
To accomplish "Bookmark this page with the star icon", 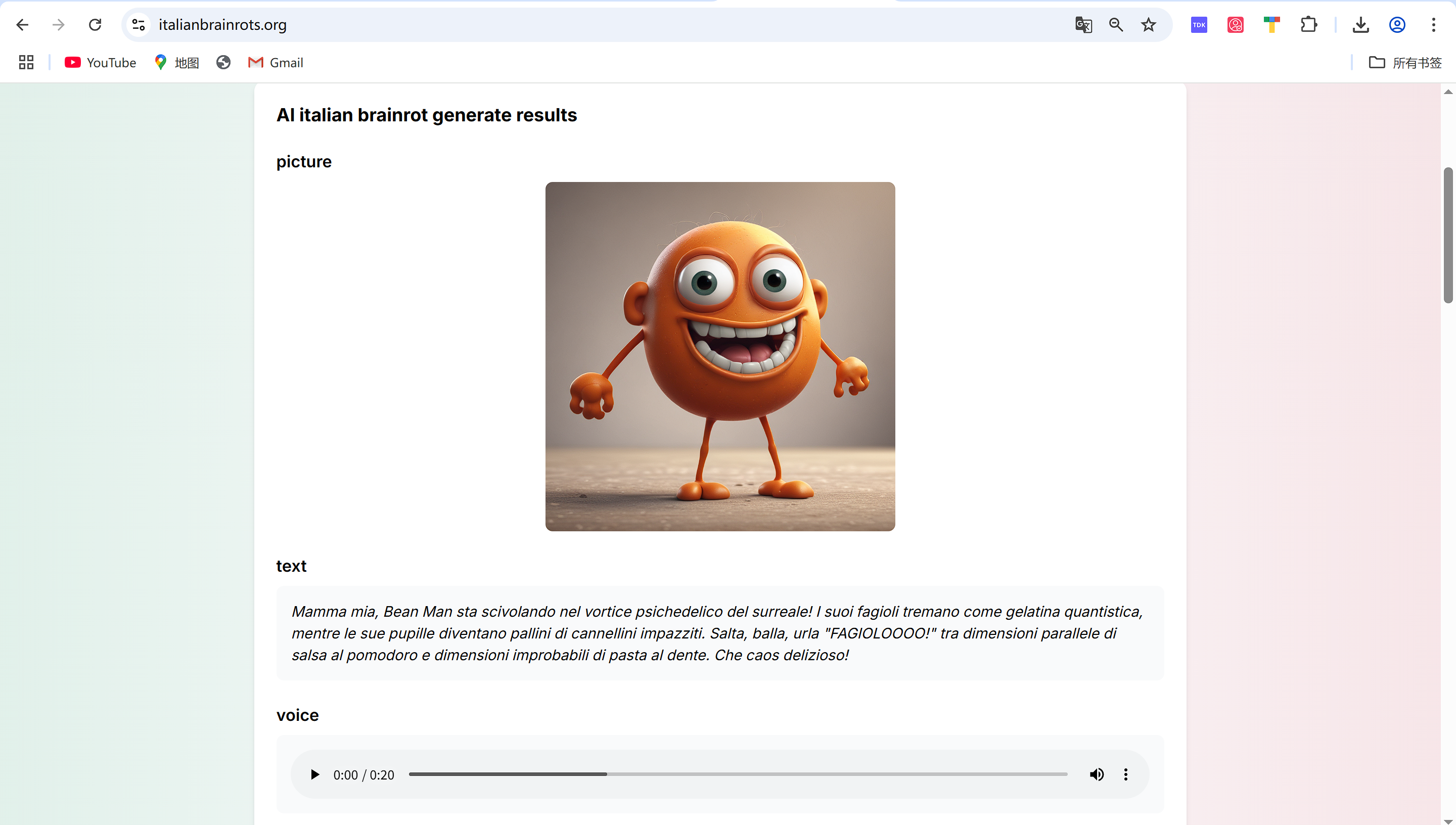I will tap(1149, 25).
